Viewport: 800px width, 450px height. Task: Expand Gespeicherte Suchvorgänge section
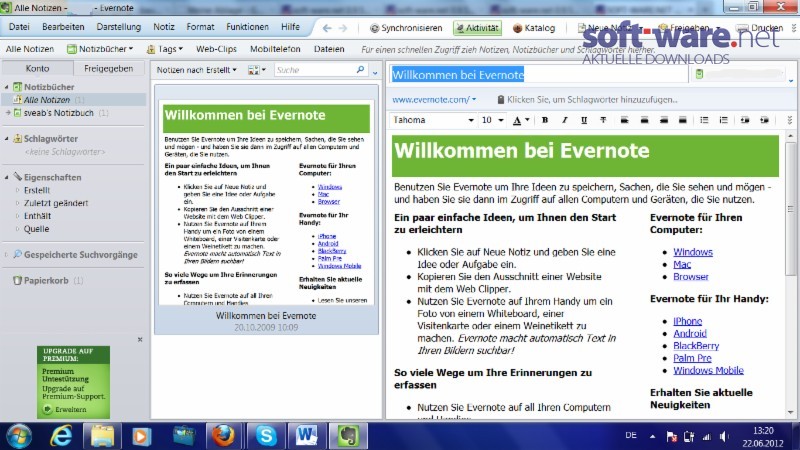tap(7, 255)
